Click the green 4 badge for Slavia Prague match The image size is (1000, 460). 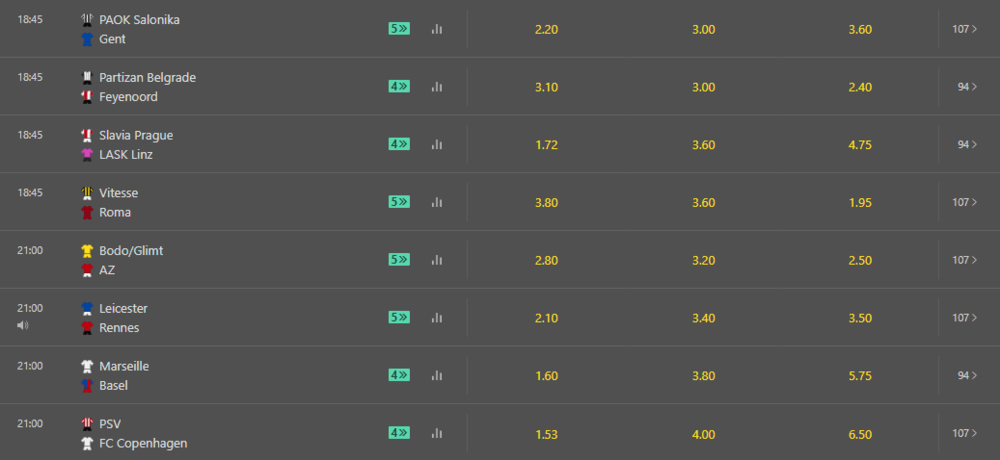tap(399, 144)
